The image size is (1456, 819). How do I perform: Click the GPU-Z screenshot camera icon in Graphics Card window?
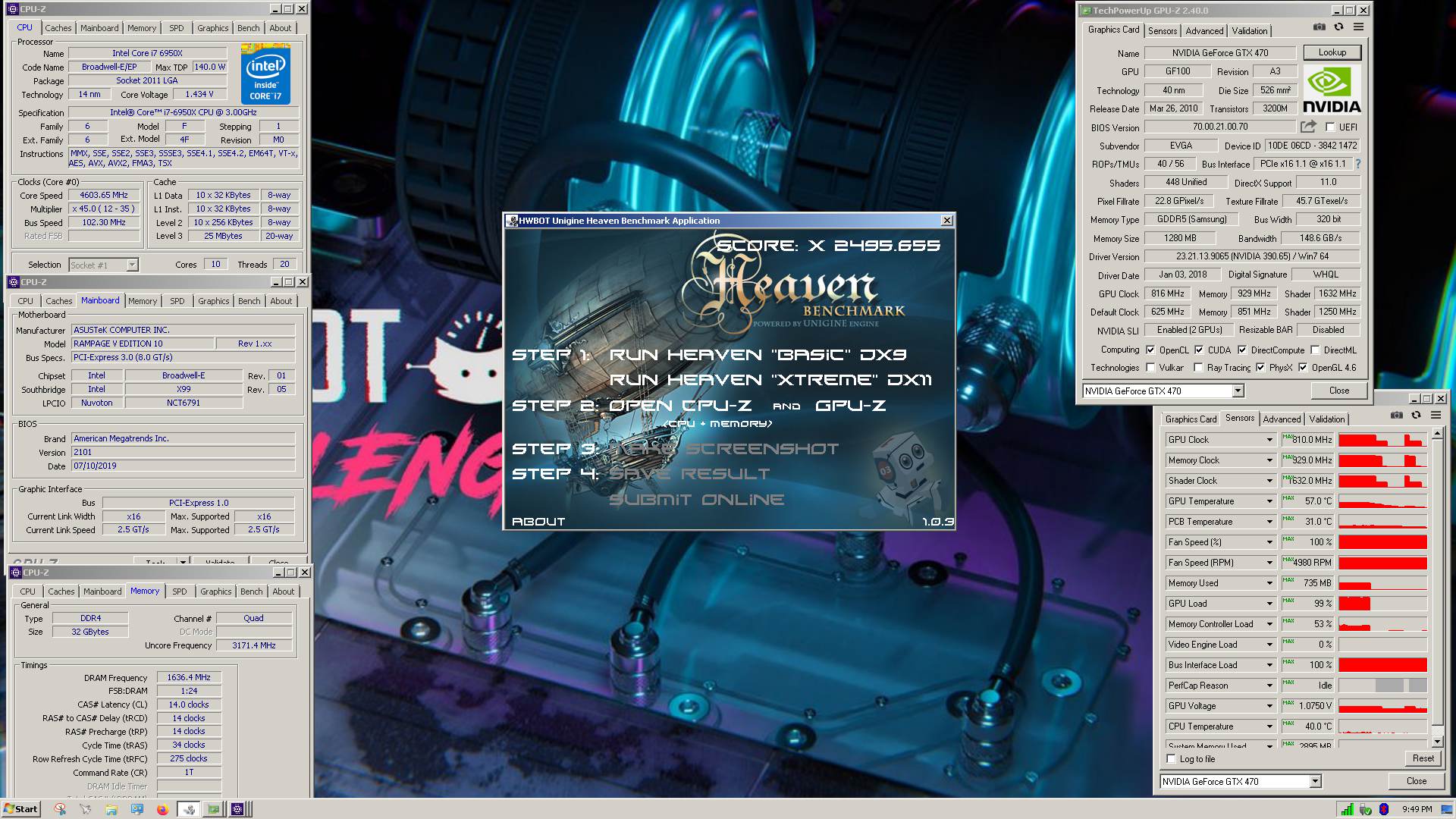pyautogui.click(x=1319, y=27)
